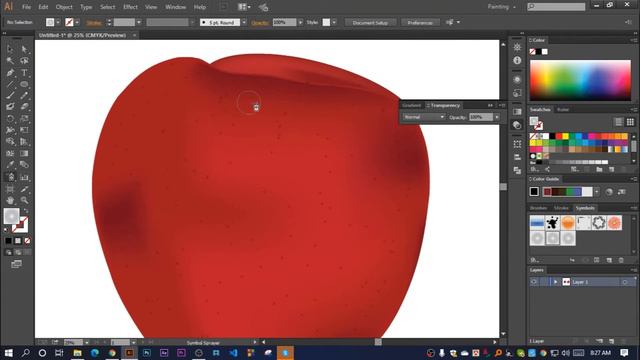Select the Scale tool

click(24, 119)
